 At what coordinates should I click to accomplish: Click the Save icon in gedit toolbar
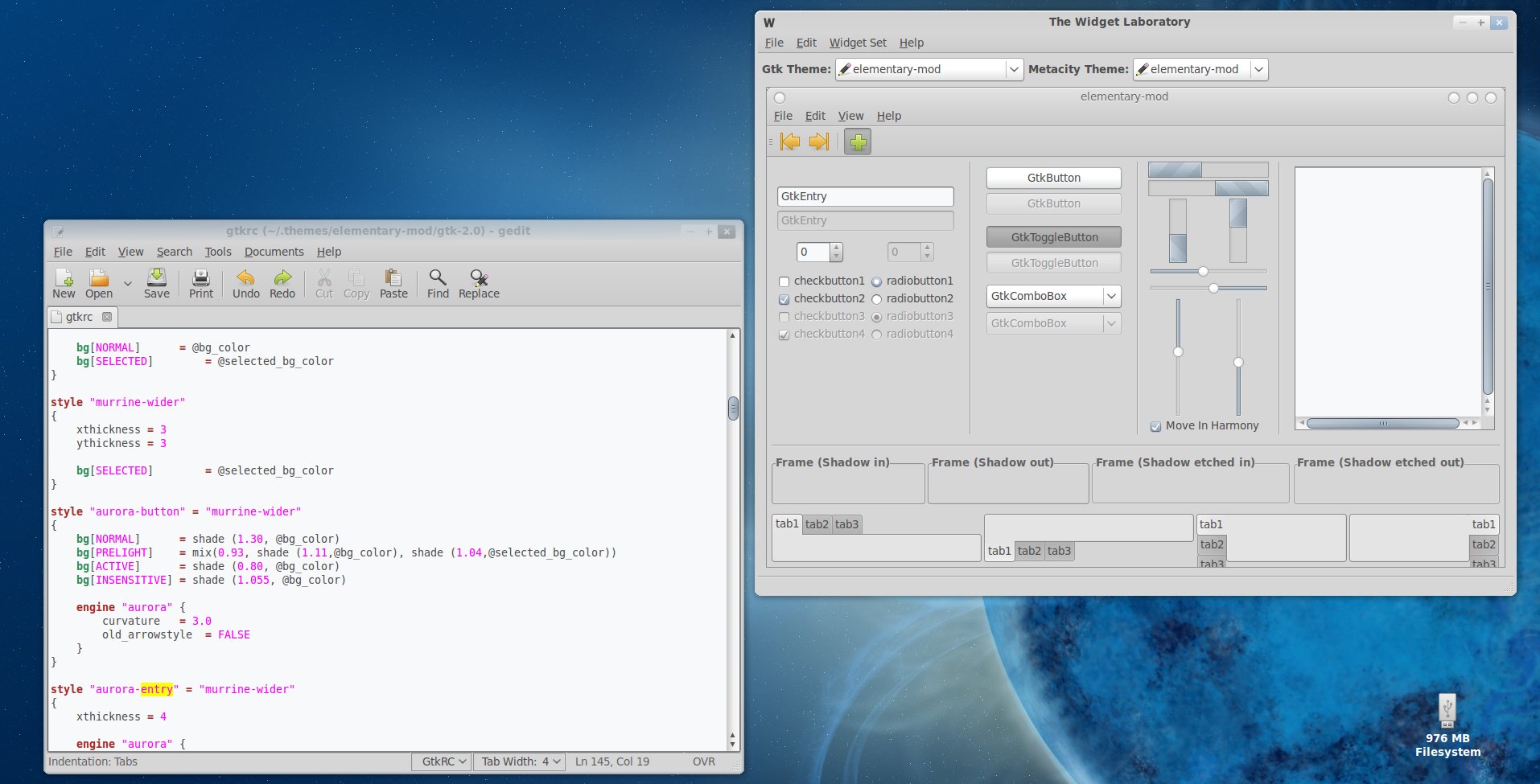click(x=156, y=277)
